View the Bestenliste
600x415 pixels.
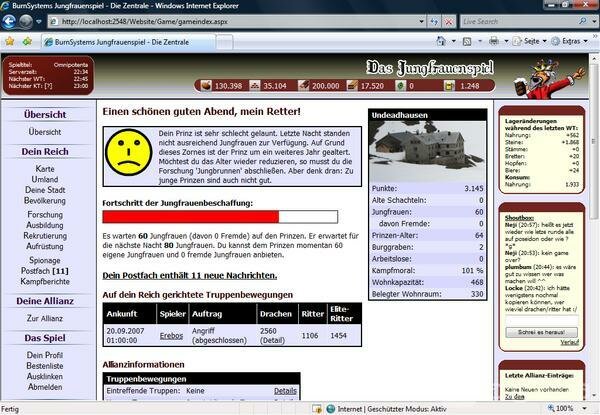[x=45, y=366]
